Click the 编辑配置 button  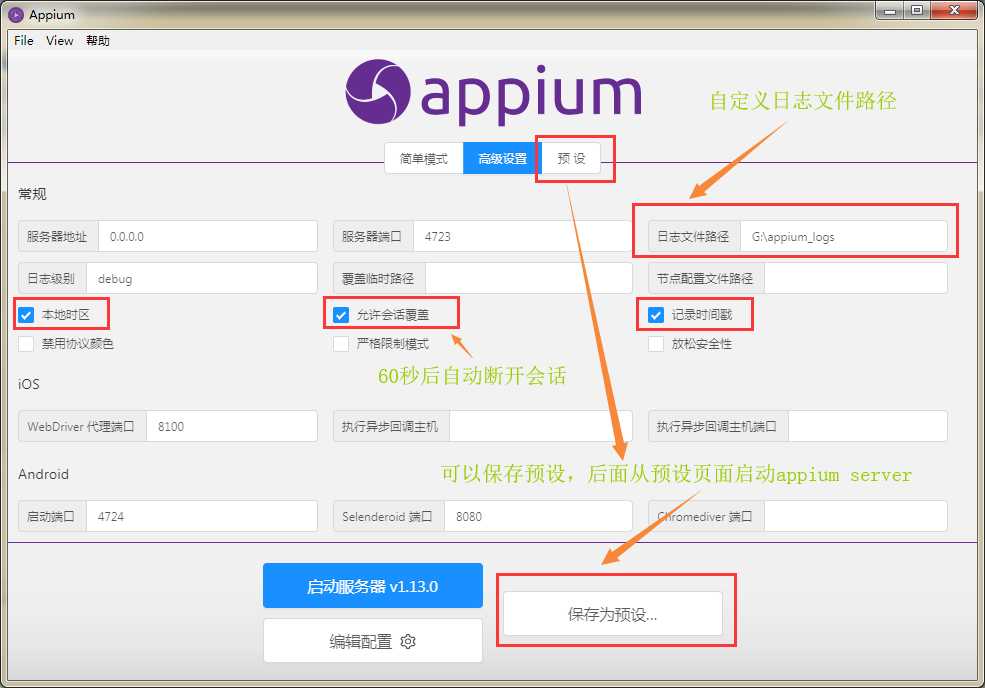point(373,641)
